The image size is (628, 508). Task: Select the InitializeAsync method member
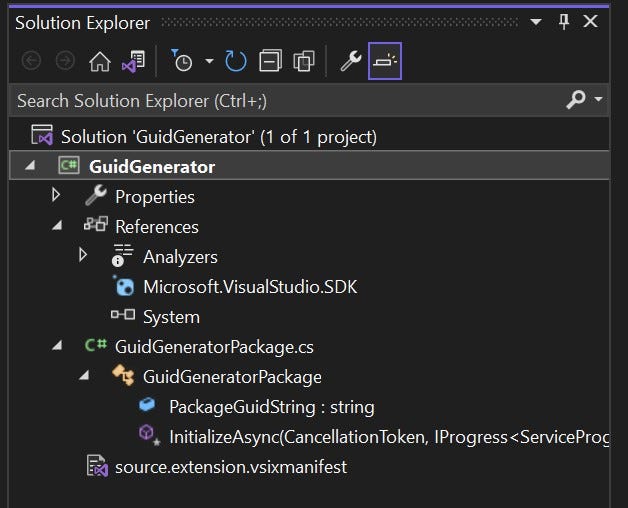389,437
